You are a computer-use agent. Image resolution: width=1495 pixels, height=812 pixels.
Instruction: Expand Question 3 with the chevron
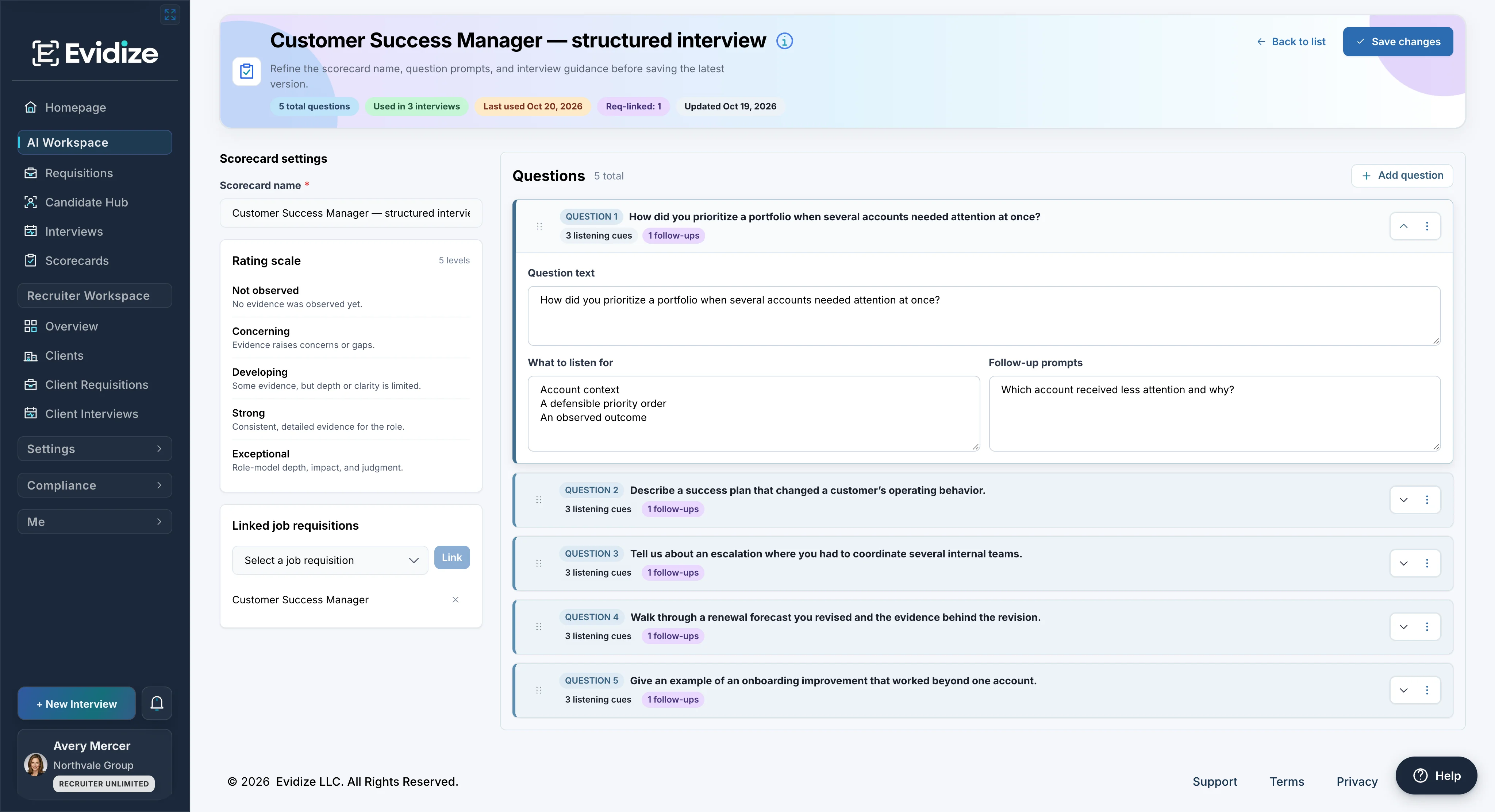[x=1403, y=563]
